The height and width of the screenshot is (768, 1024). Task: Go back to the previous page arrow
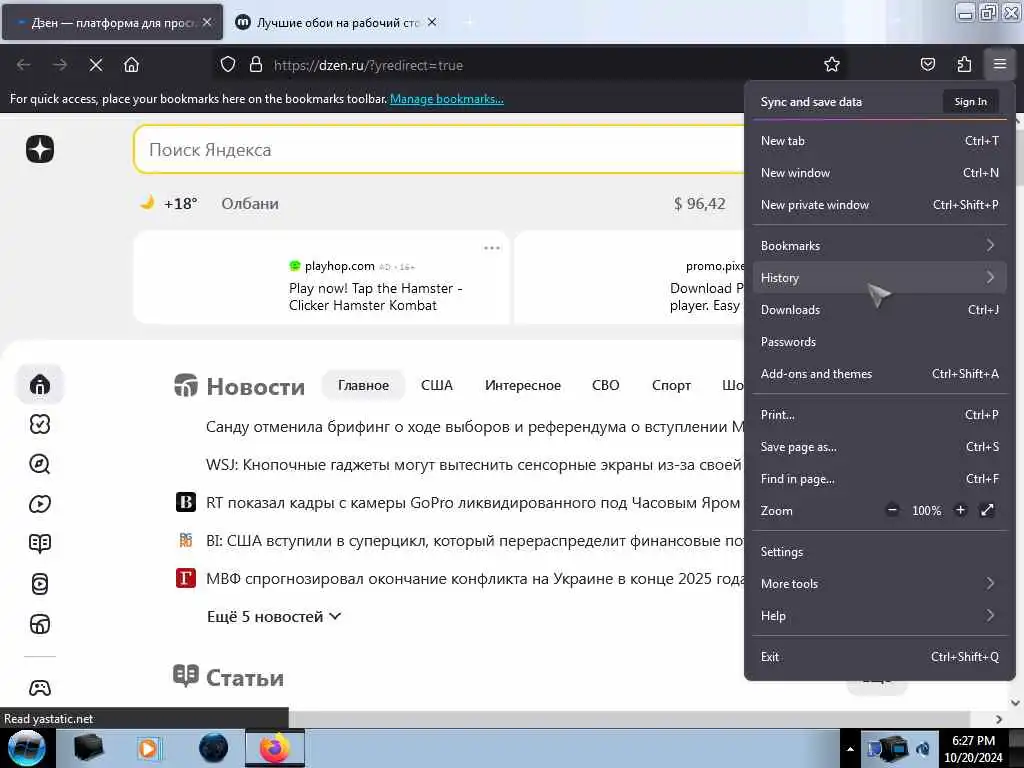(24, 65)
